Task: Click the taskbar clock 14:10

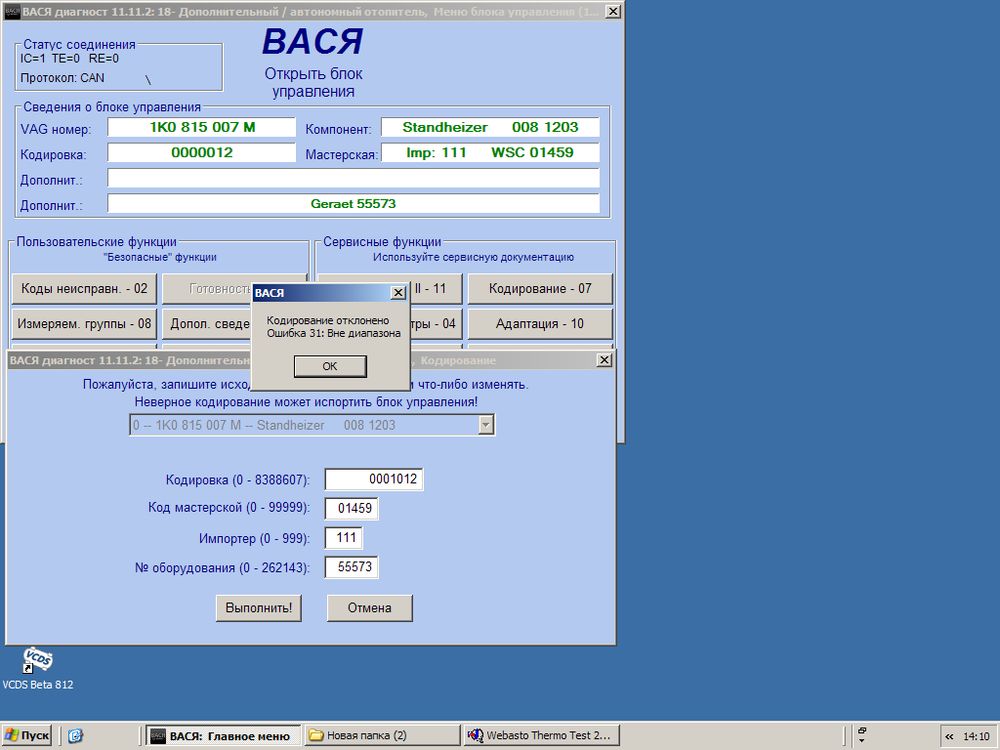Action: (976, 737)
